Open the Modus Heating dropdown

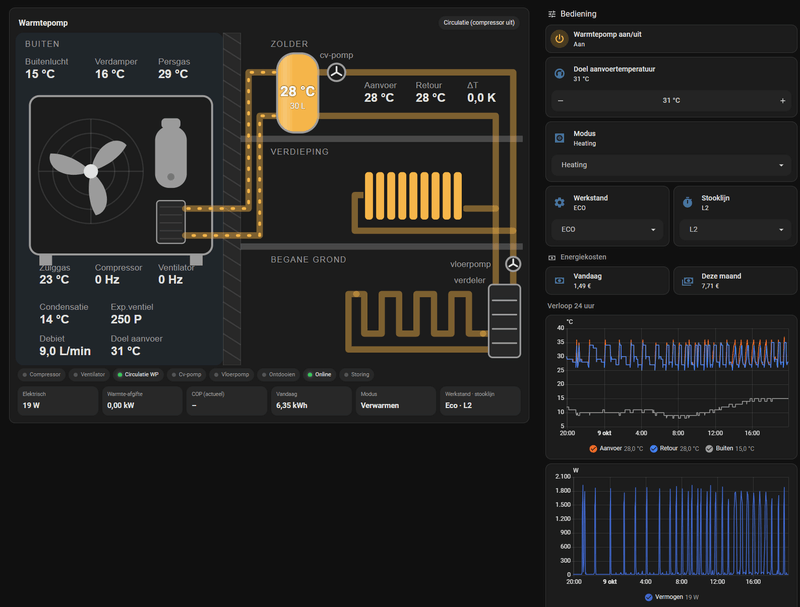[671, 165]
